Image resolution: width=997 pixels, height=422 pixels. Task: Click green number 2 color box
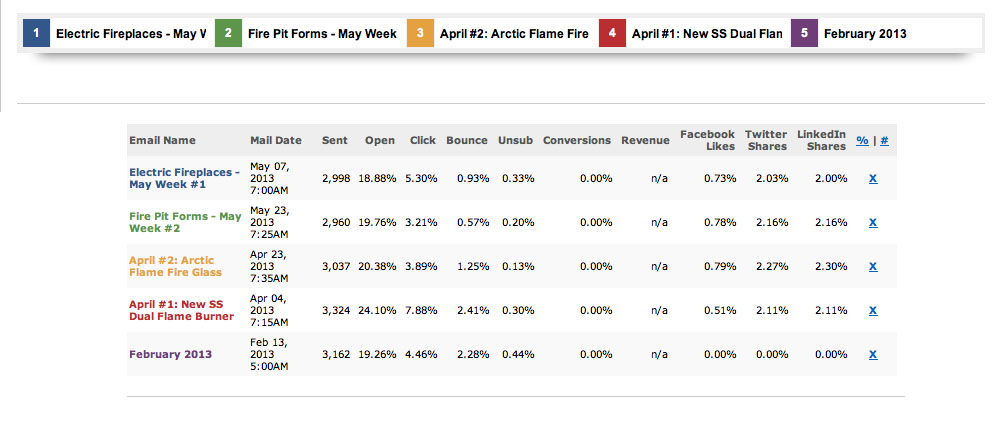tap(229, 33)
